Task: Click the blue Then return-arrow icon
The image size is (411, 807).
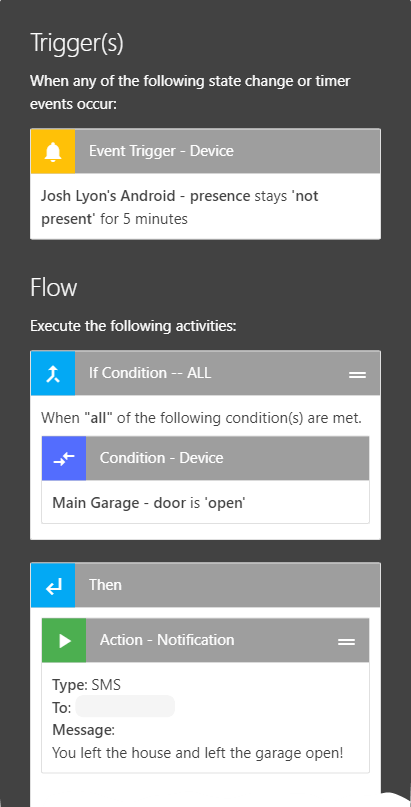Action: [x=53, y=585]
